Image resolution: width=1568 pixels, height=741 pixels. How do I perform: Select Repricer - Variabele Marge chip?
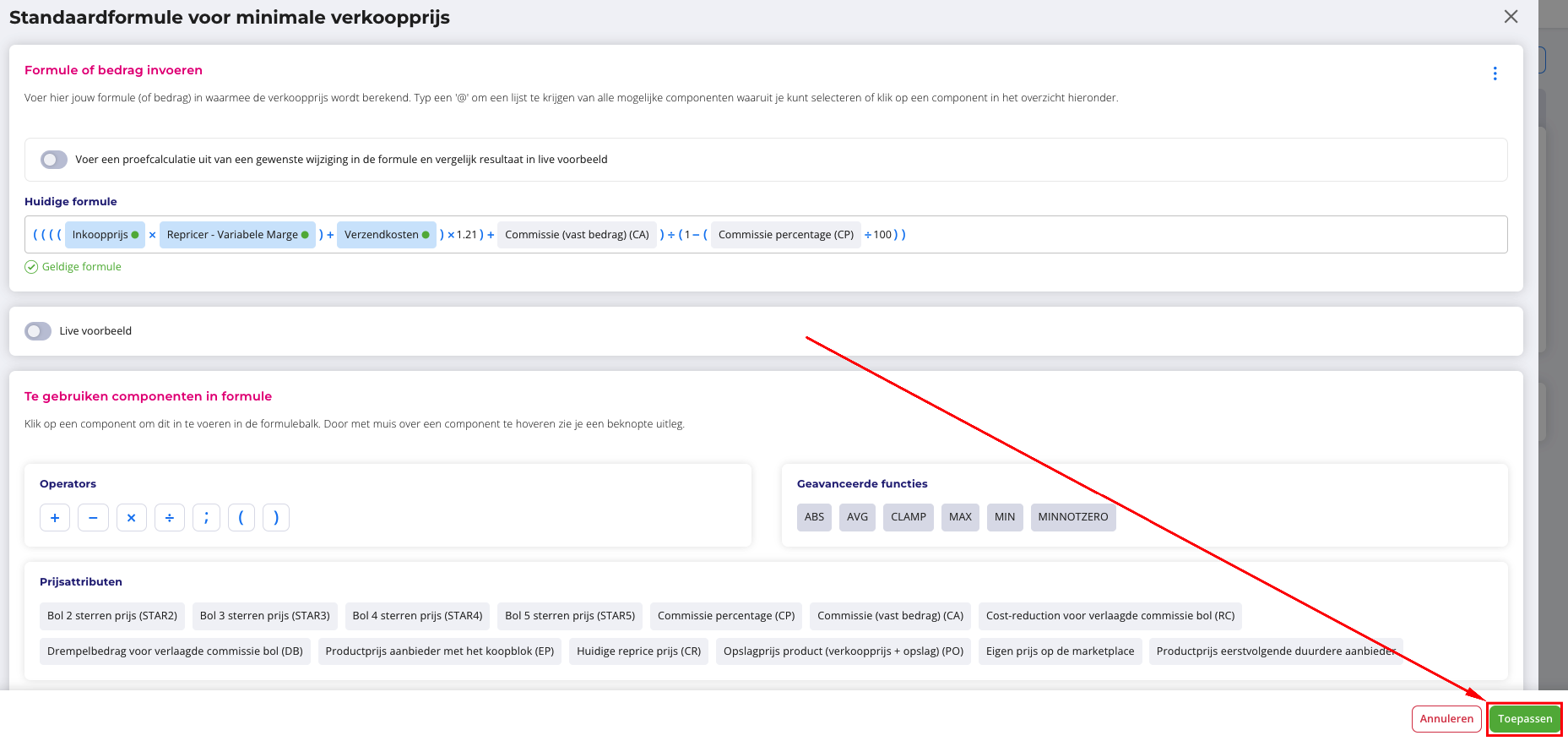tap(236, 235)
